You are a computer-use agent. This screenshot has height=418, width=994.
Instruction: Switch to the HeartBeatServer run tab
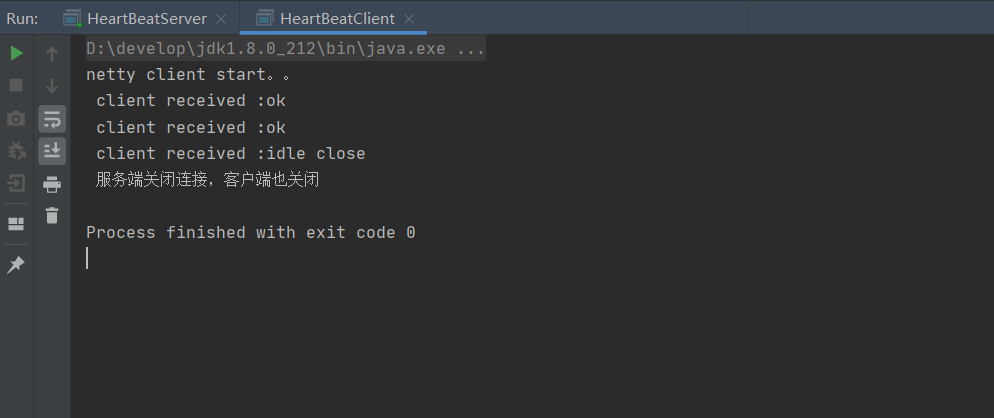click(146, 18)
